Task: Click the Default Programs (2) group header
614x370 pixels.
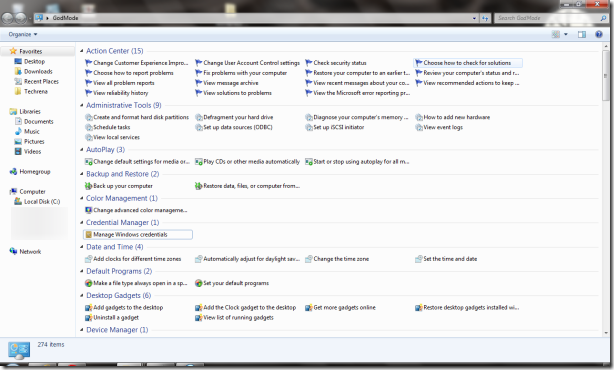Action: [x=119, y=271]
